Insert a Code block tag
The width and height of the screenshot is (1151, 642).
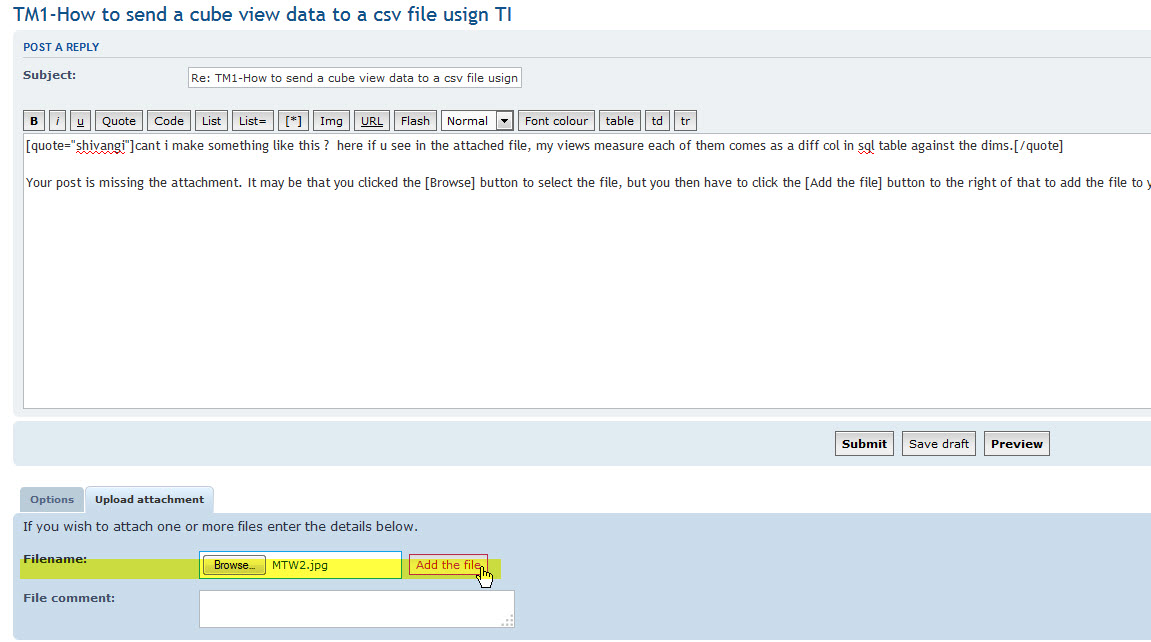pos(169,121)
